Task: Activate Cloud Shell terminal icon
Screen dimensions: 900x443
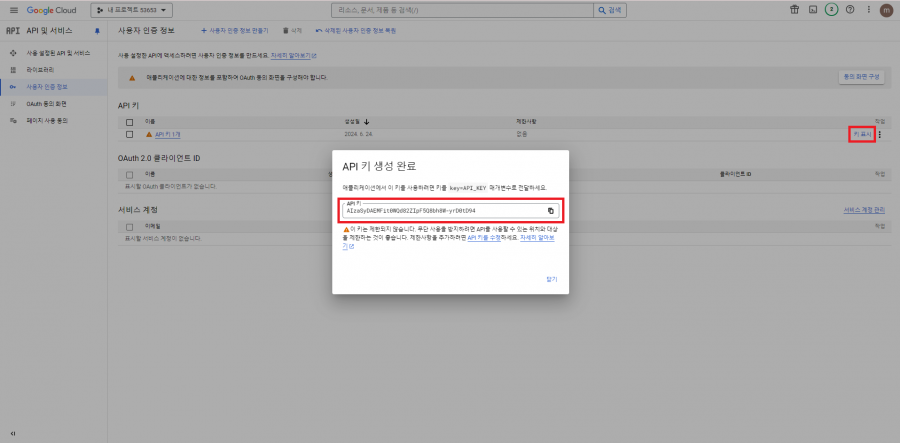Action: 812,10
